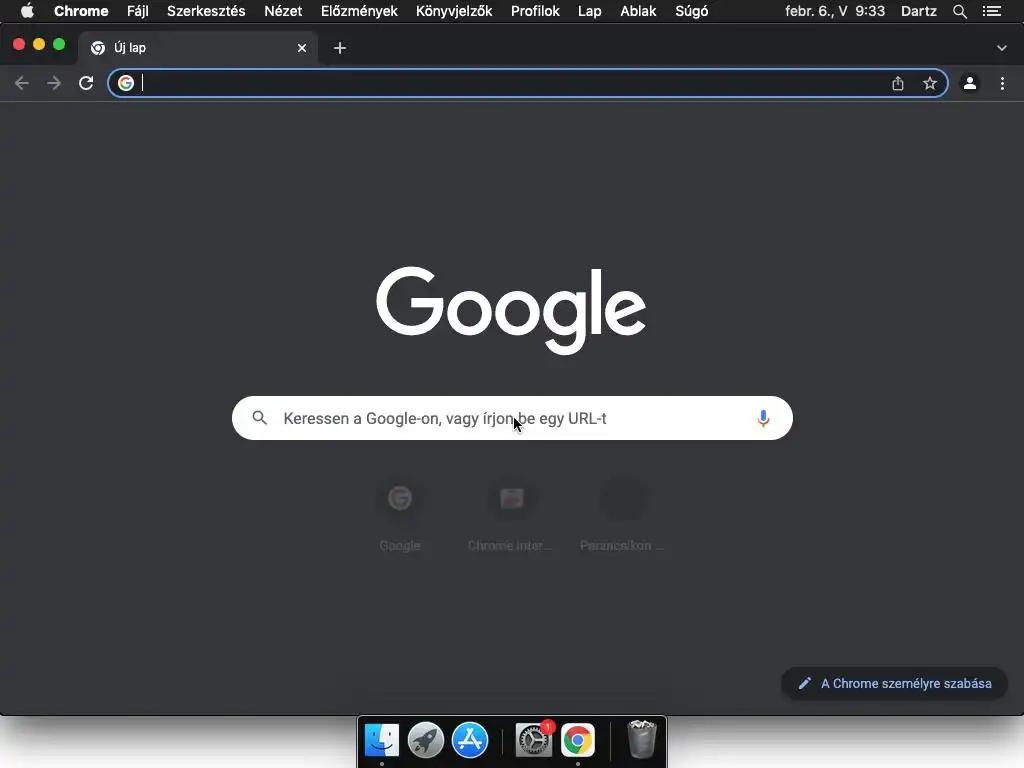Viewport: 1024px width, 768px height.
Task: Close the "Új lap" tab
Action: click(302, 48)
